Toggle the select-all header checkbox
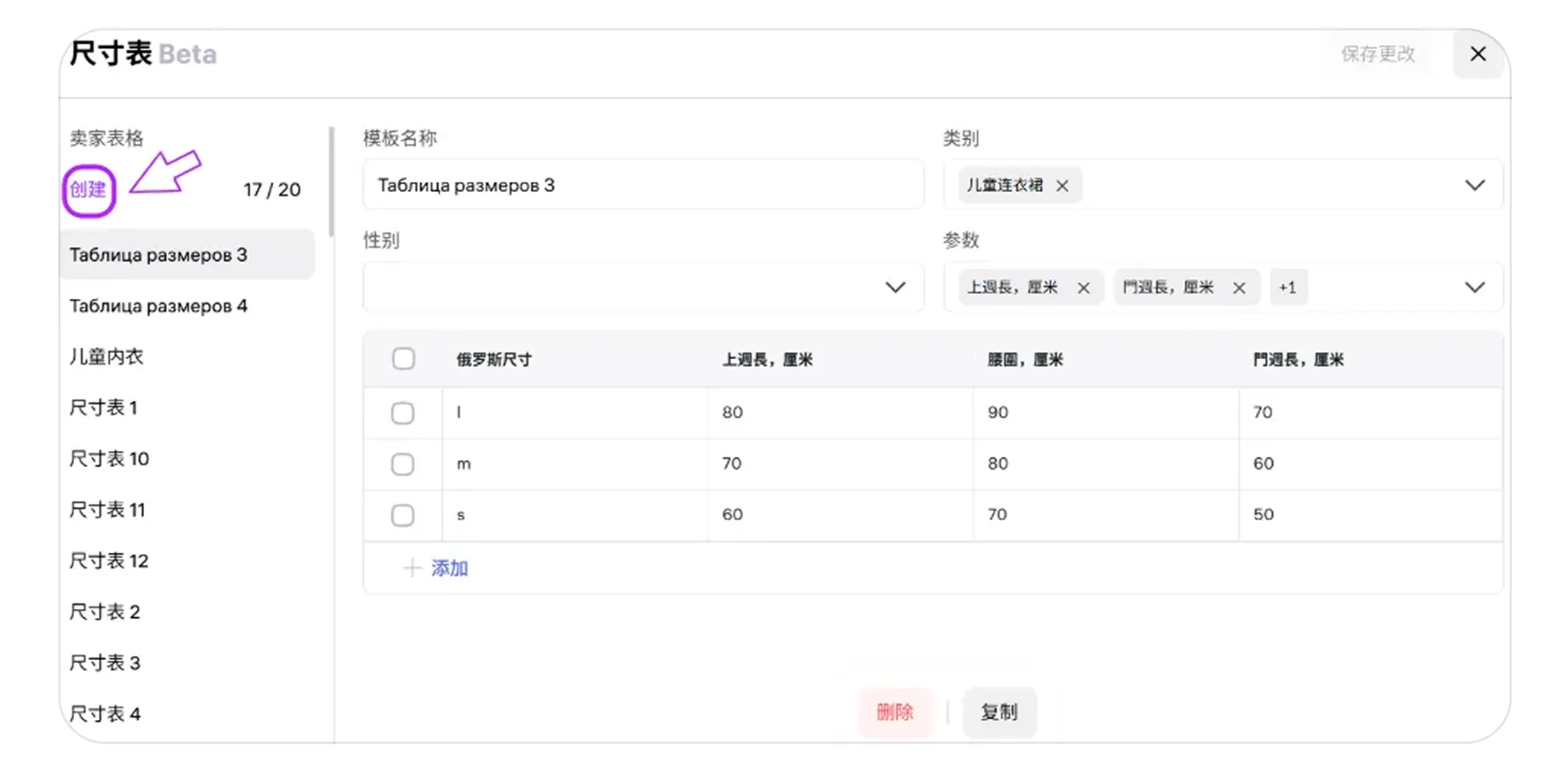The height and width of the screenshot is (772, 1568). (403, 359)
